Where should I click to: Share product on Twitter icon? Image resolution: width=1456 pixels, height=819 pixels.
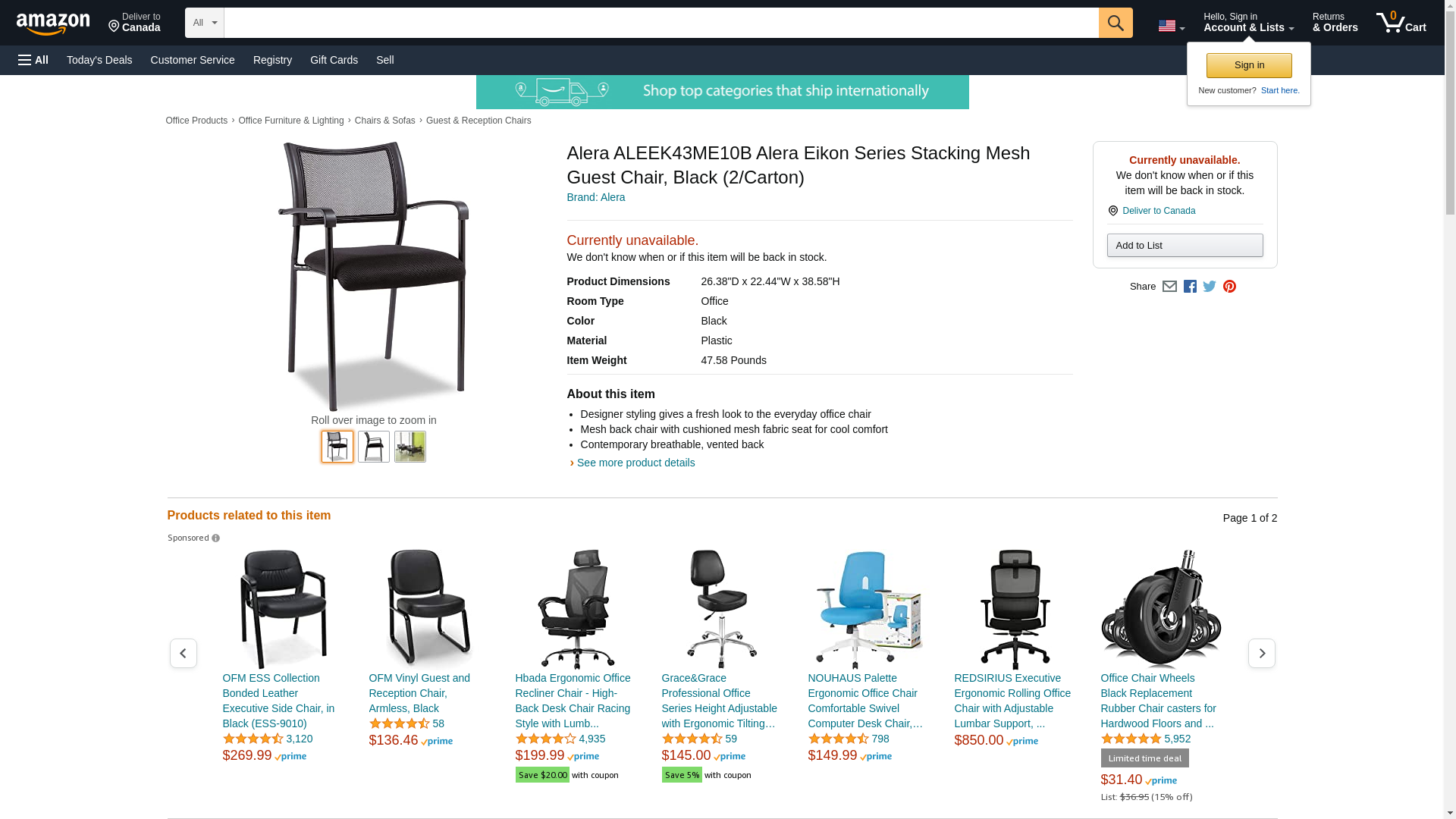click(1210, 287)
